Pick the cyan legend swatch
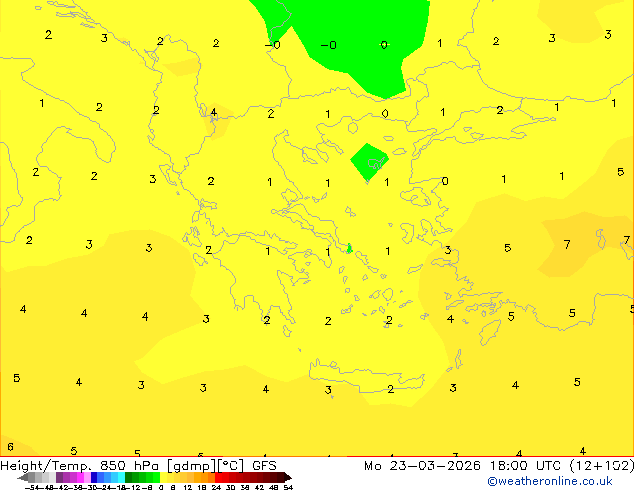 click(122, 478)
